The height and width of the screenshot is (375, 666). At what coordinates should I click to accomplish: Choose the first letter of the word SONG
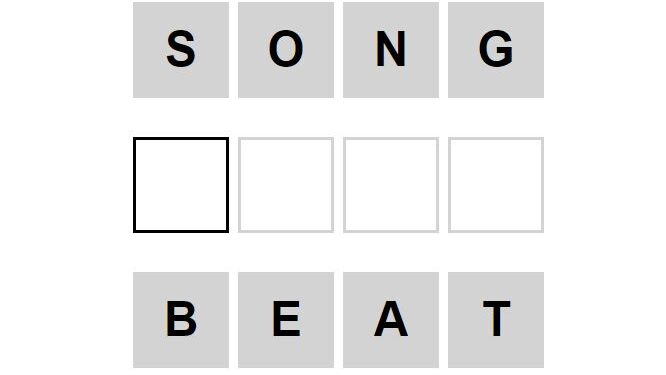click(x=181, y=50)
